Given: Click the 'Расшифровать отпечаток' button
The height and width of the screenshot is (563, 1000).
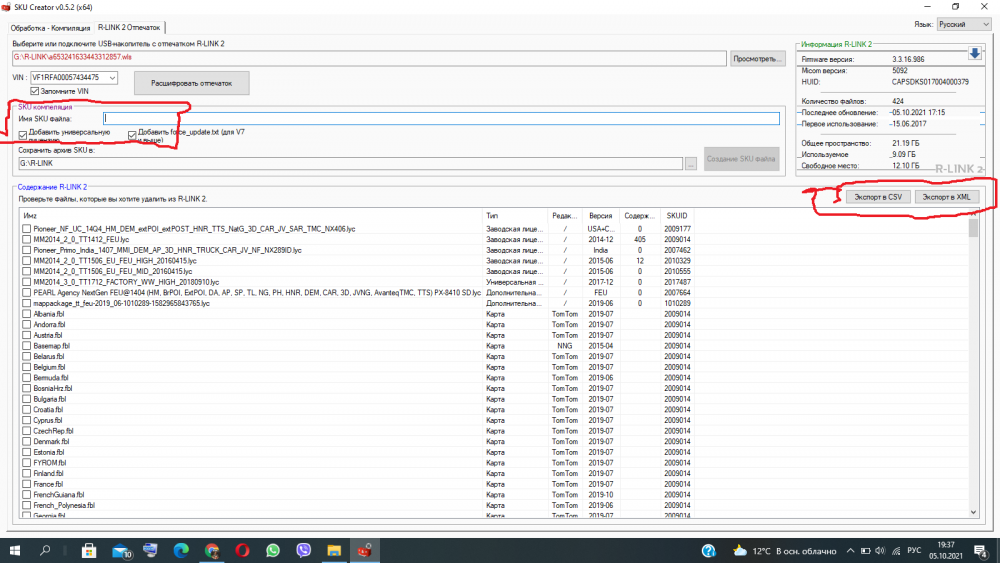Looking at the screenshot, I should point(191,83).
